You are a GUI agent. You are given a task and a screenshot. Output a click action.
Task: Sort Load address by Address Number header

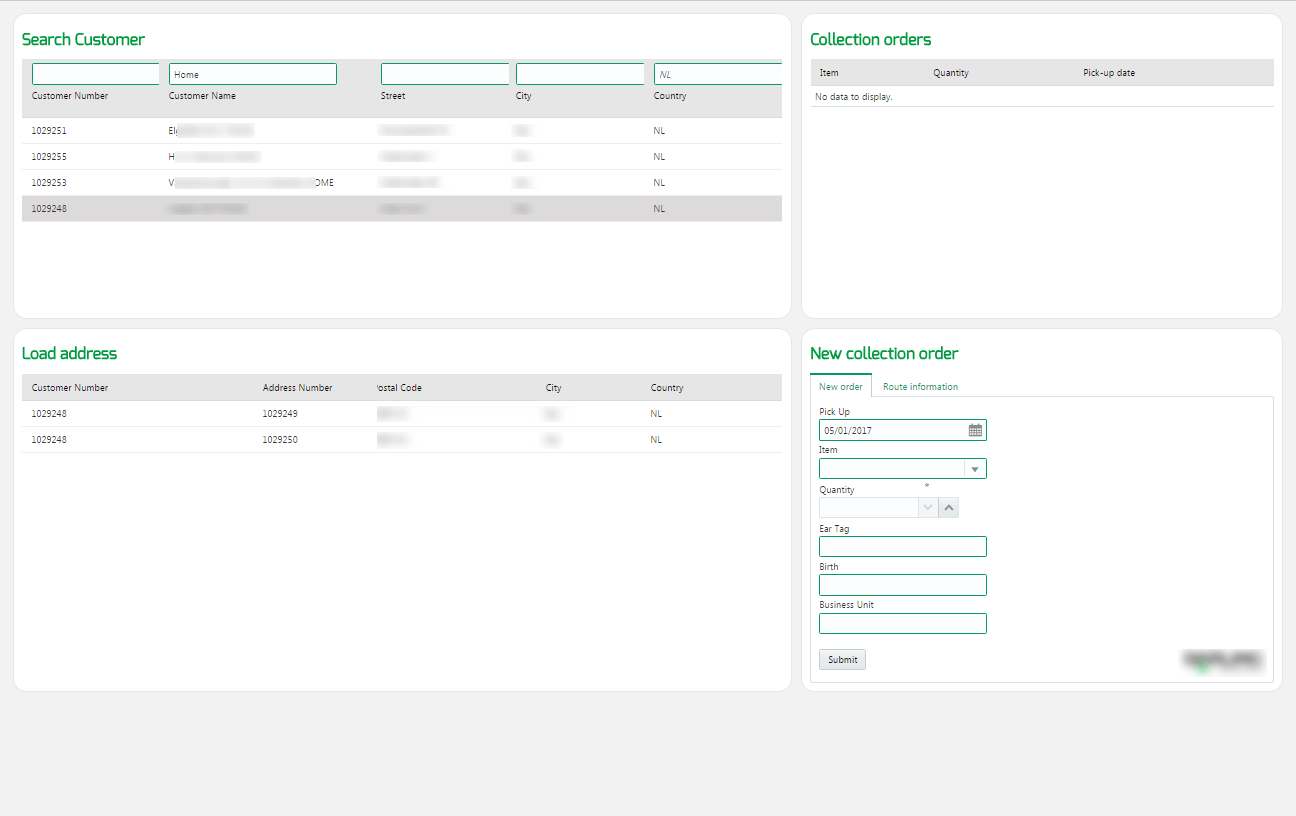(298, 388)
